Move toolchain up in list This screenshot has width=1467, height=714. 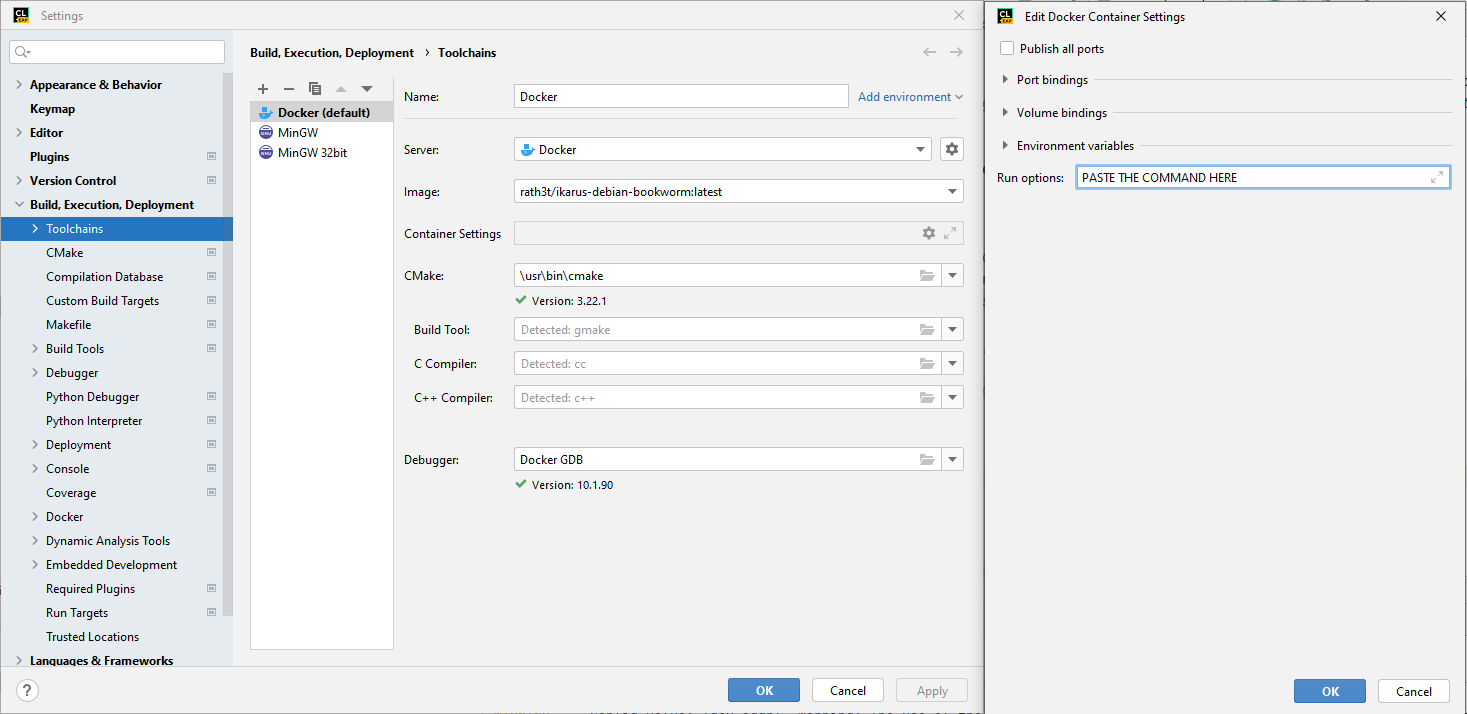pyautogui.click(x=341, y=89)
